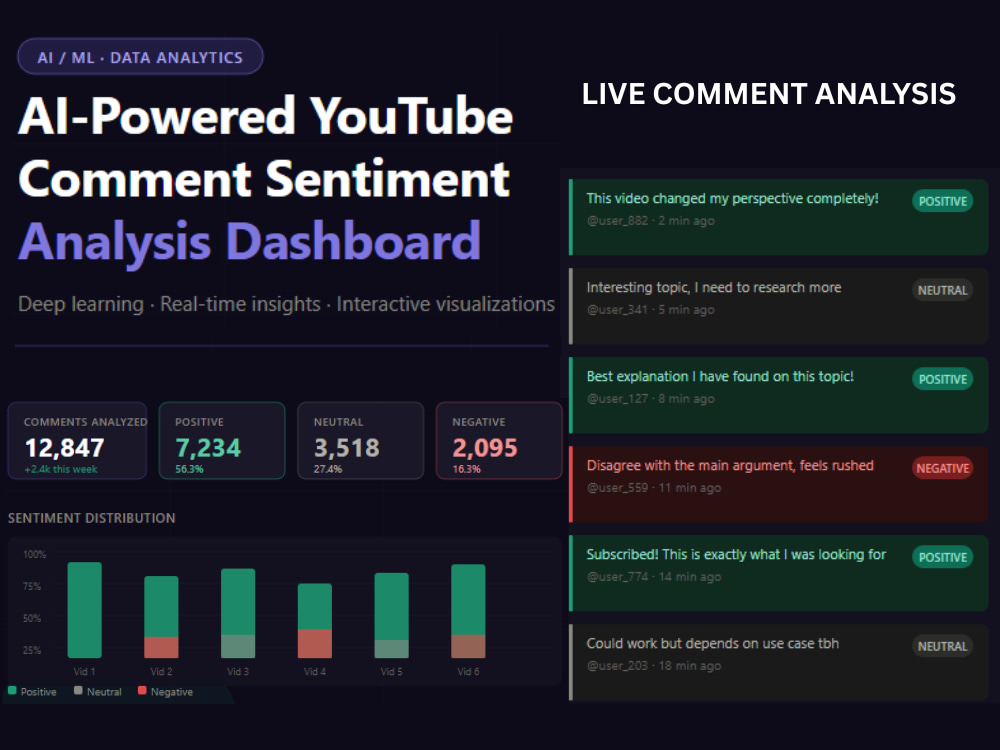Click the Vid 2 bar in chart
Screen dimensions: 1000x750
coord(161,617)
